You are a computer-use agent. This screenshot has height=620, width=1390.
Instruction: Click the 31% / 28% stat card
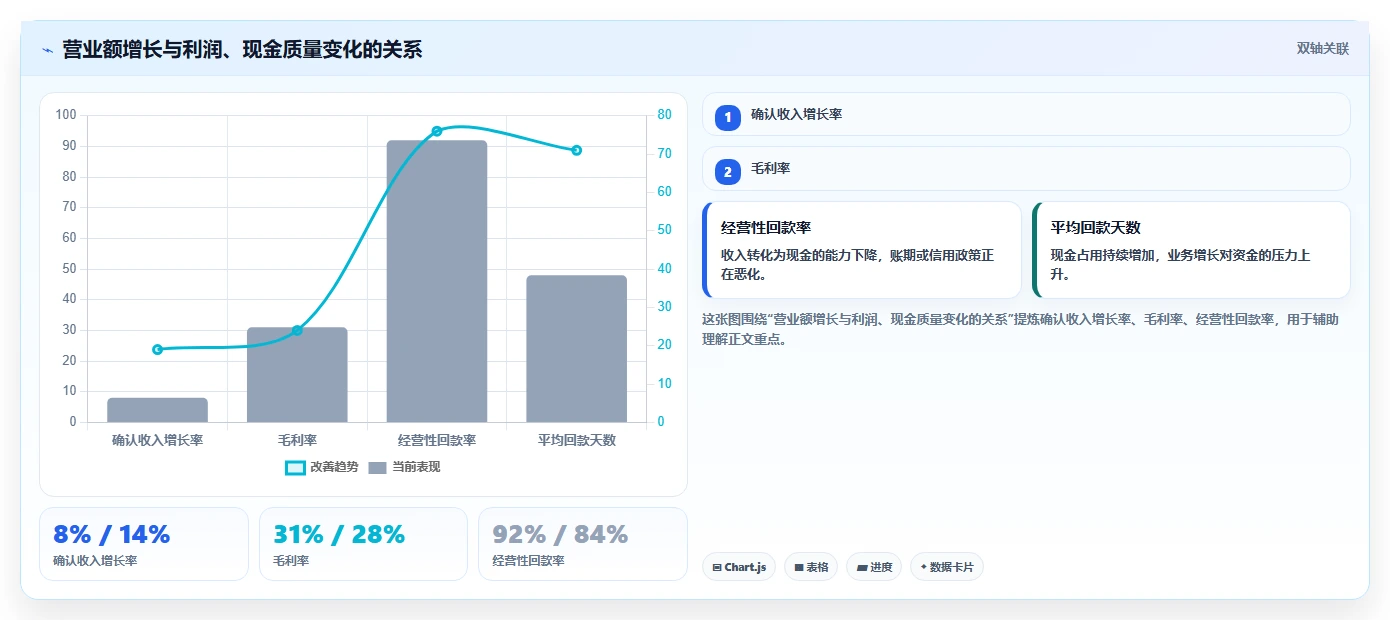point(363,544)
